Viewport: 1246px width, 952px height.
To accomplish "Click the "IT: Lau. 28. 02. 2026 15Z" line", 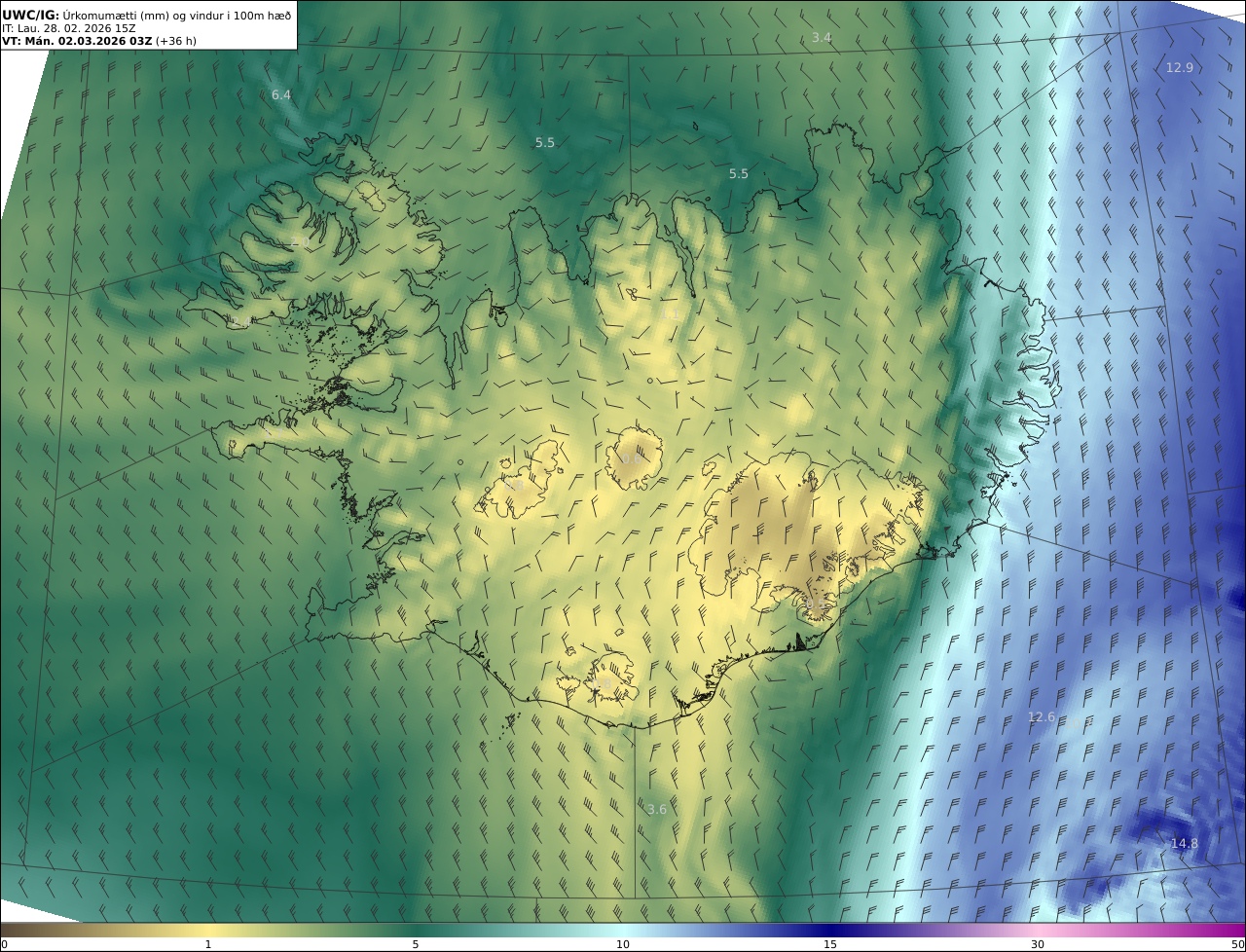I will [x=69, y=28].
